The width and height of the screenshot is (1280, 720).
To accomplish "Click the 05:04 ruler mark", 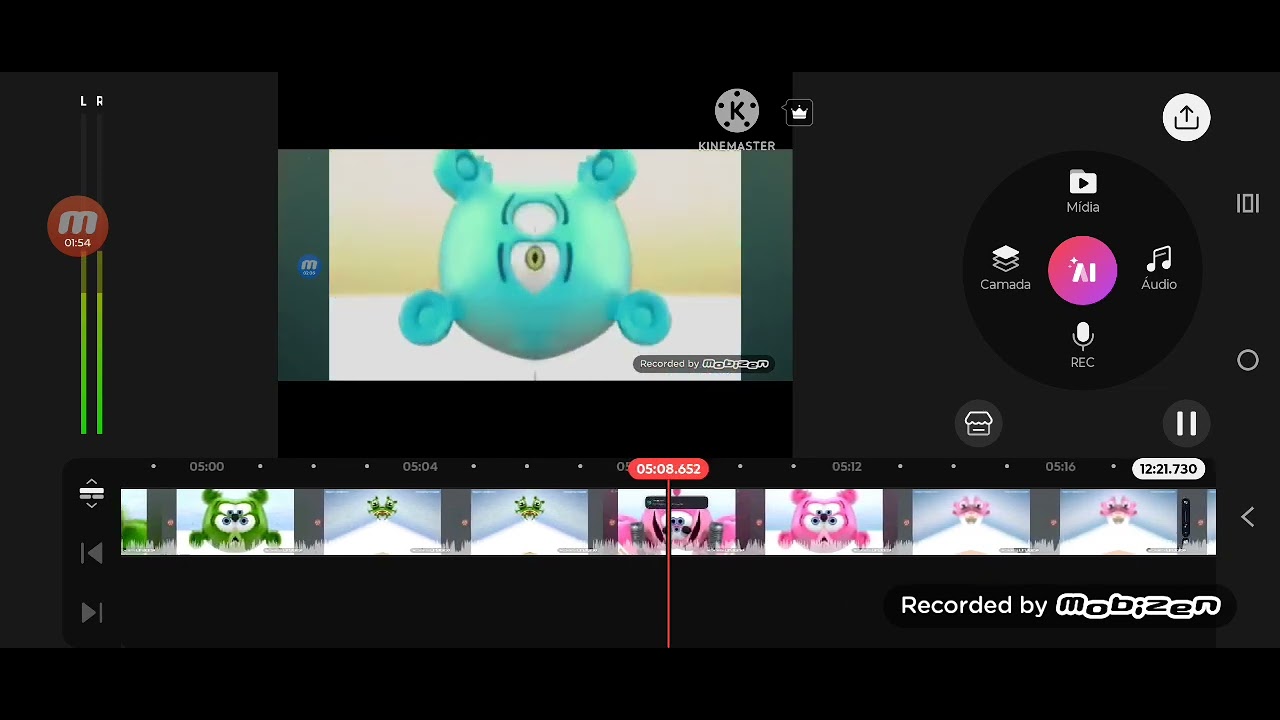I will (420, 467).
